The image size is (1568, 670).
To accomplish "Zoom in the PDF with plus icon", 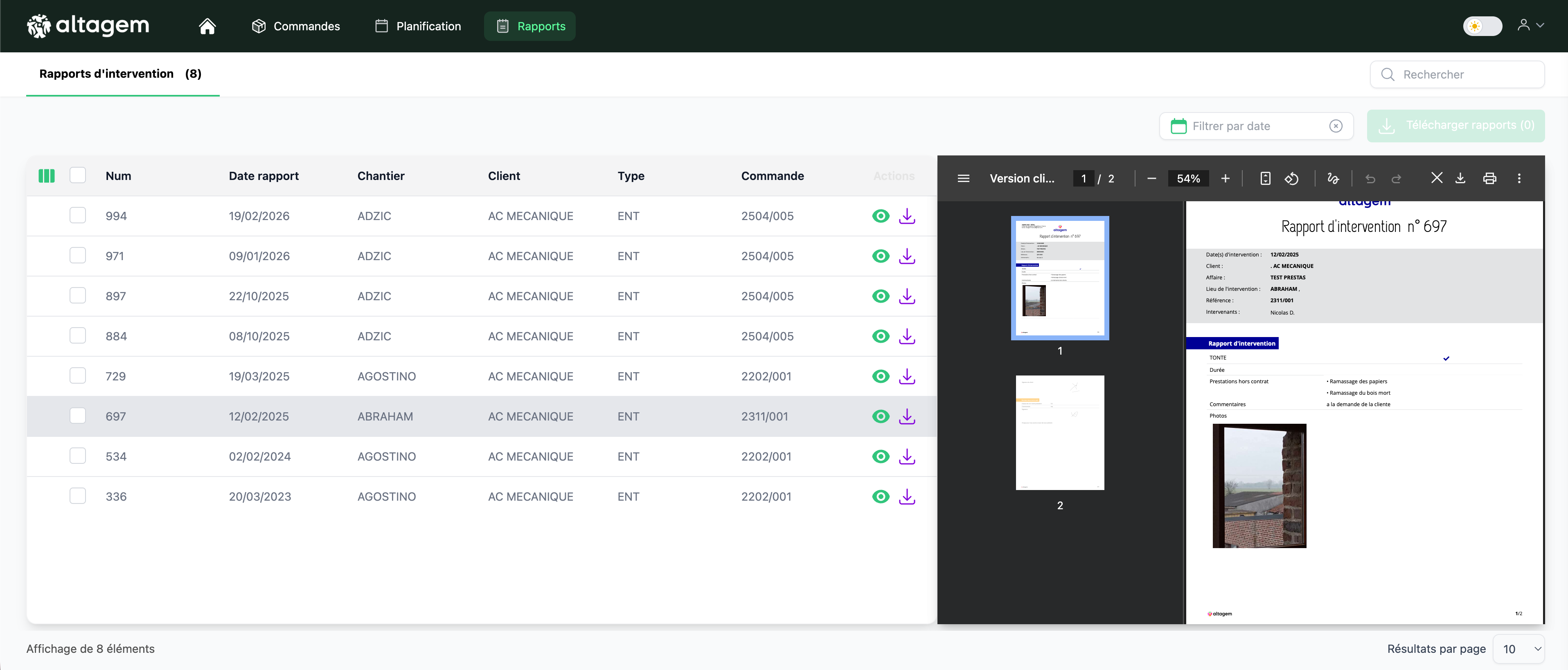I will (x=1225, y=178).
